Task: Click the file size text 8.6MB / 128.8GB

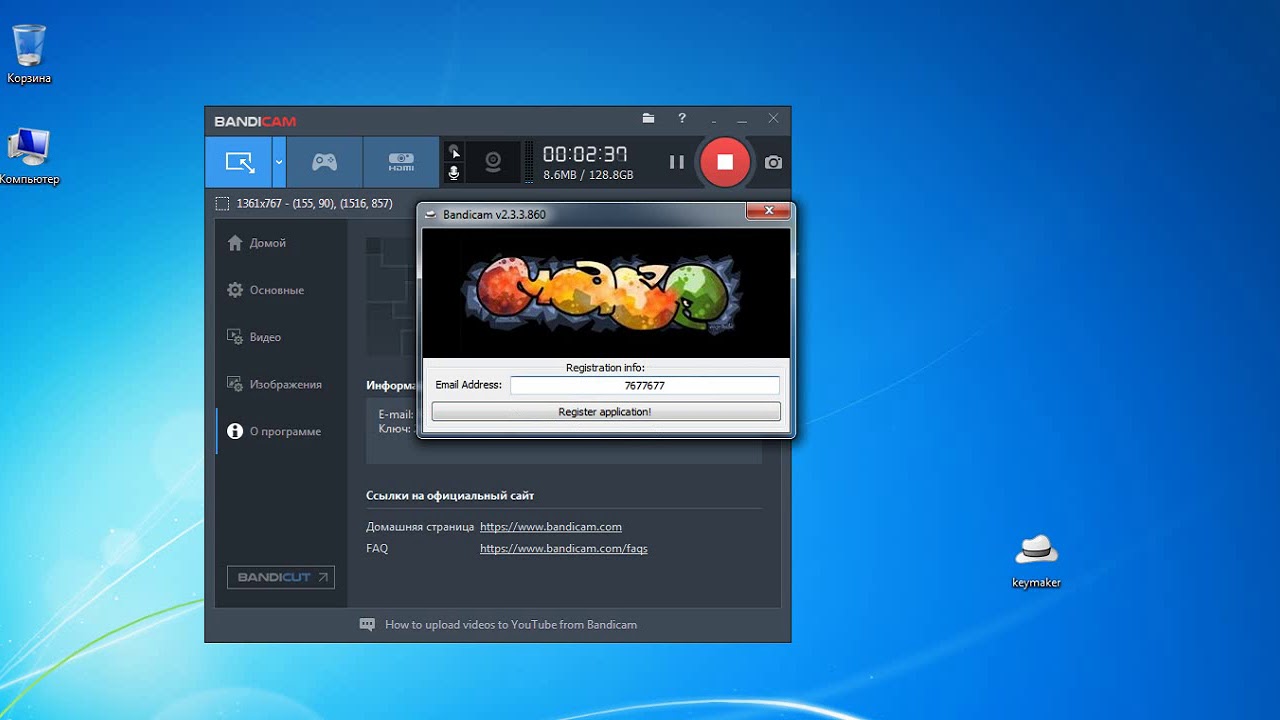Action: coord(588,175)
